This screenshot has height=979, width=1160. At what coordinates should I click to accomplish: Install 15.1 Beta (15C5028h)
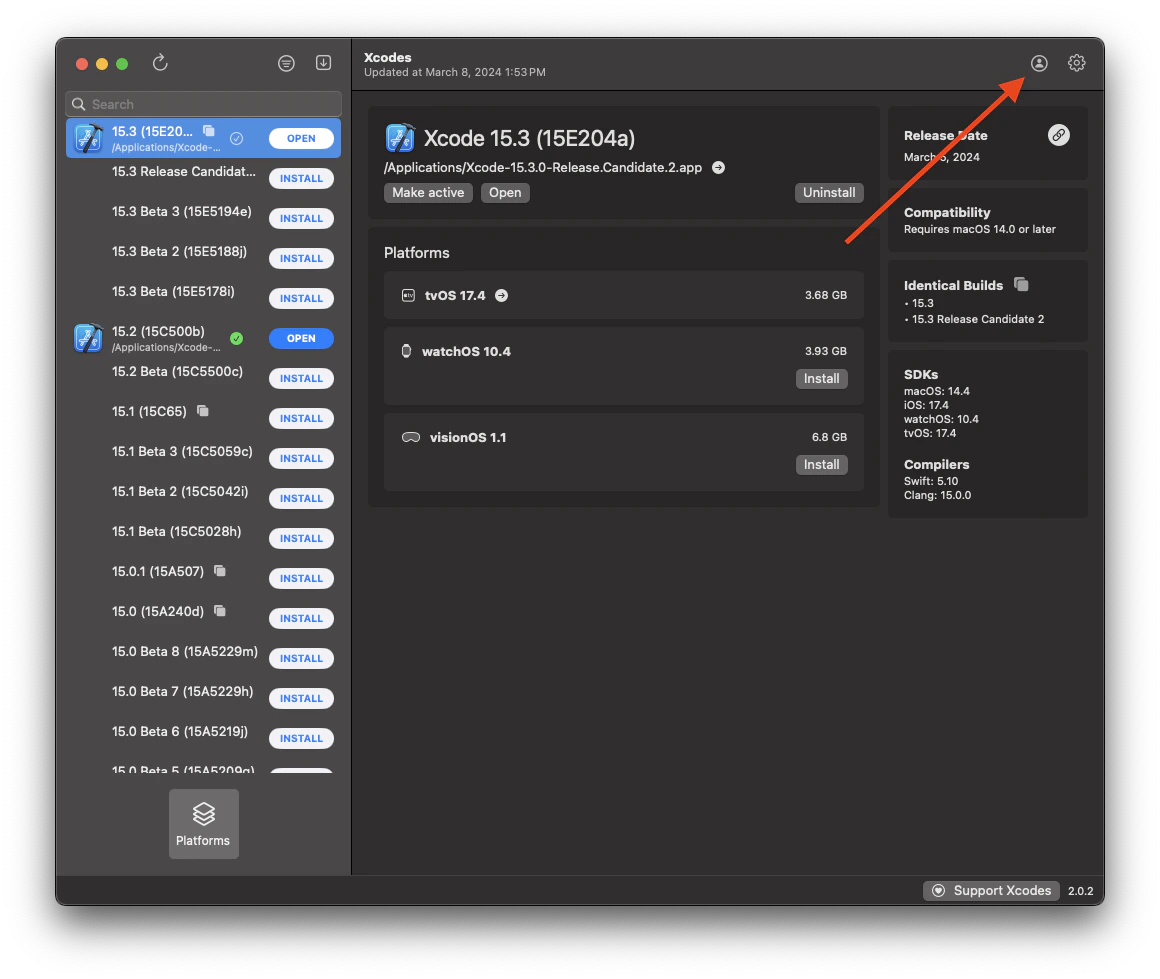tap(301, 538)
